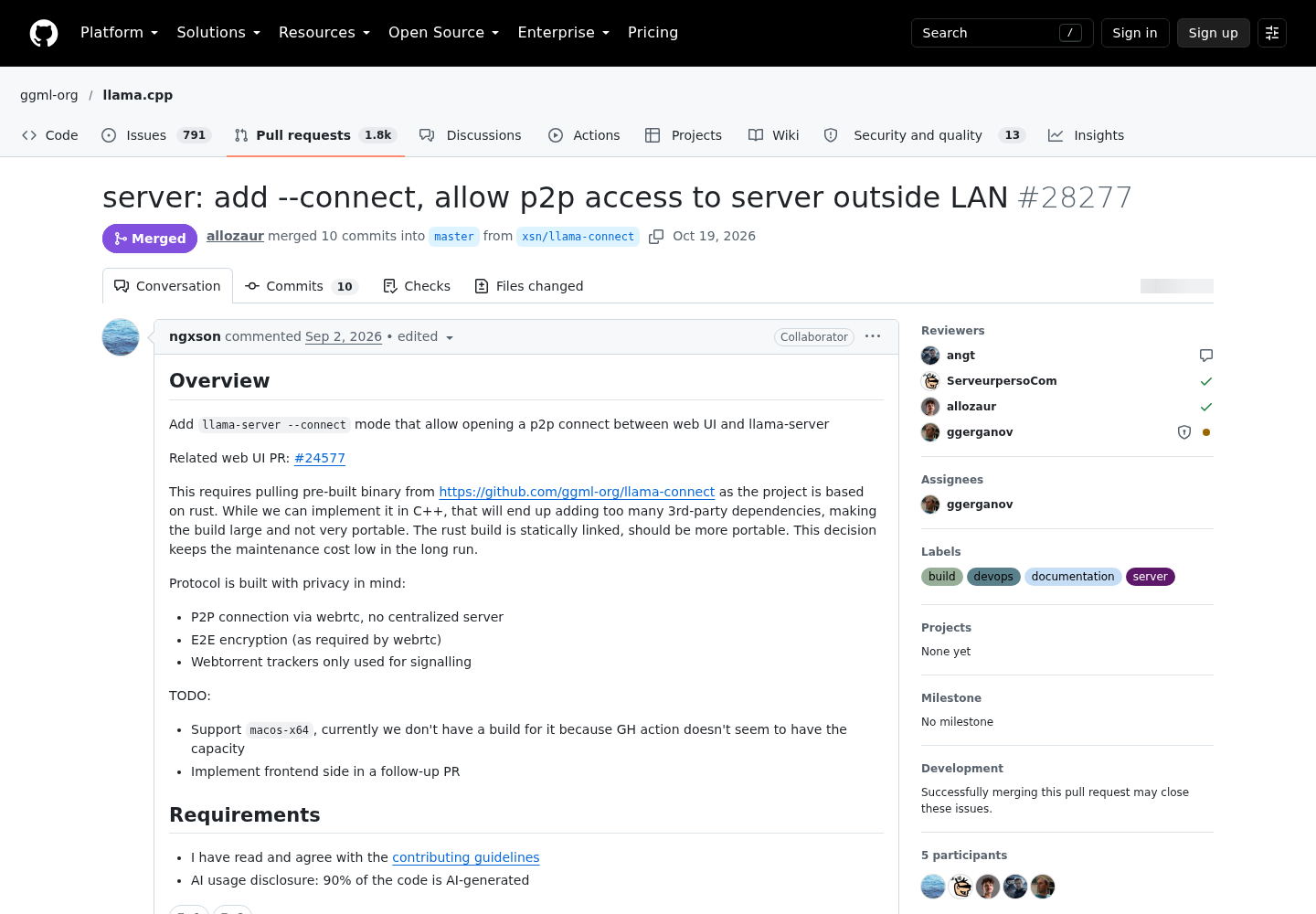The image size is (1316, 914).
Task: Open the appearance settings icon in header
Action: point(1272,33)
